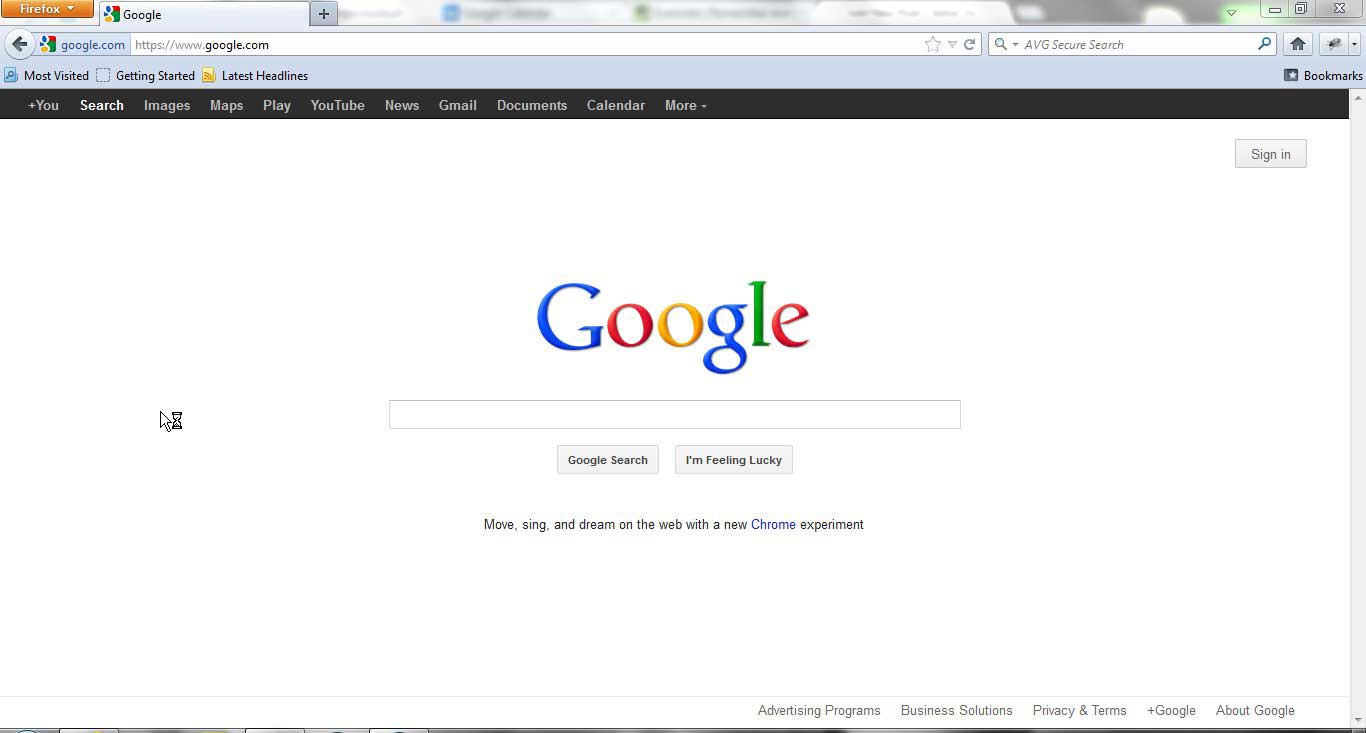Open the Most Visited bookmarks folder
Screen dimensions: 1366x733
click(x=47, y=75)
